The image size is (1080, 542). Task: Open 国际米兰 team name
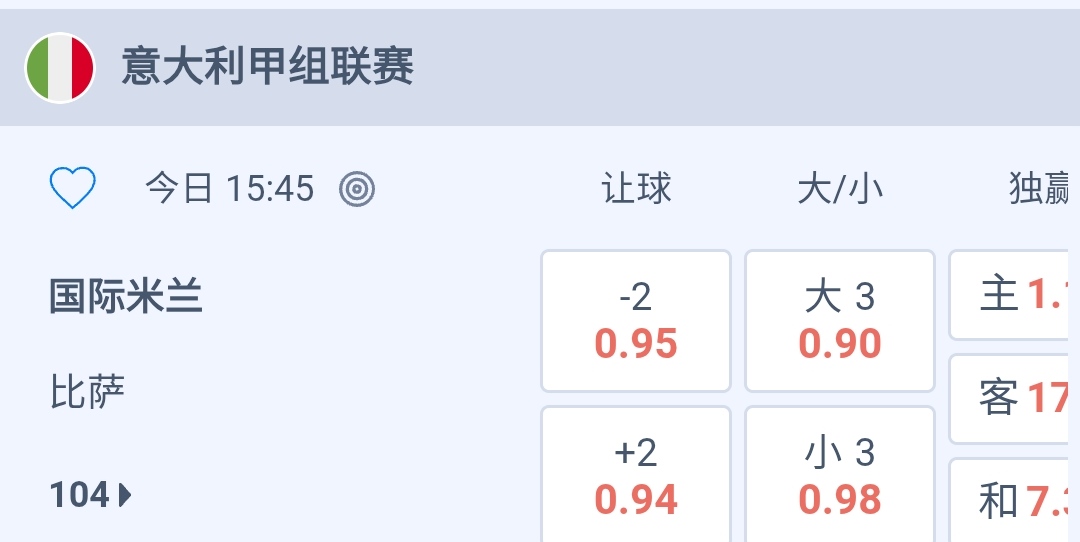[x=126, y=297]
